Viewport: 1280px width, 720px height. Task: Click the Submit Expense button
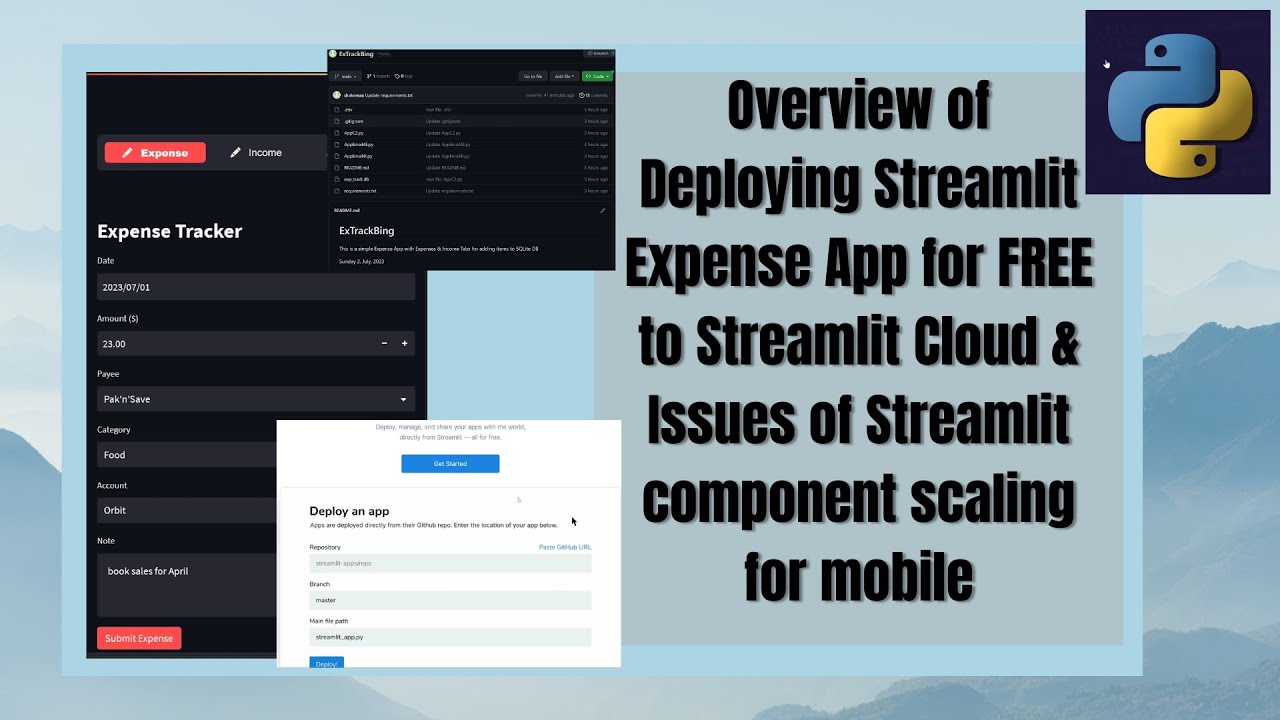pos(139,638)
